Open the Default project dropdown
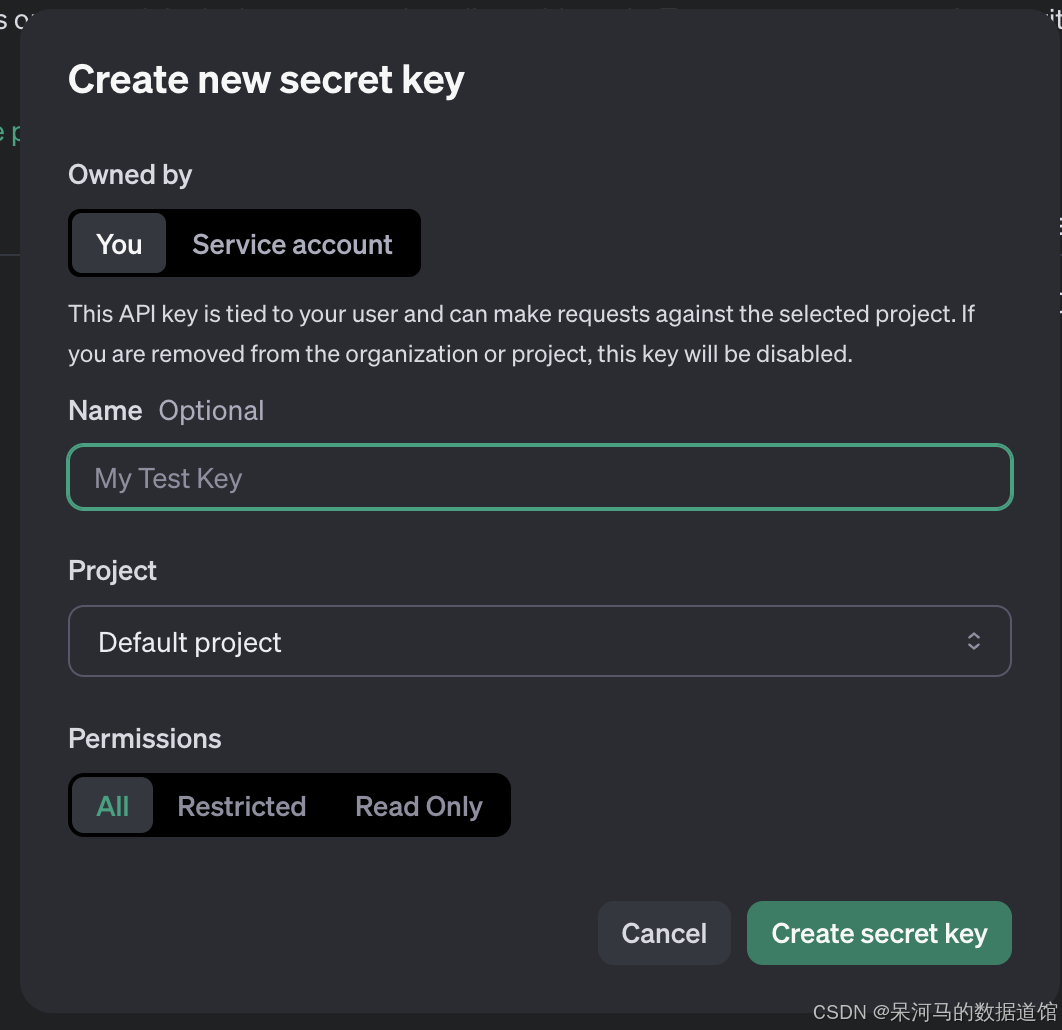Image resolution: width=1062 pixels, height=1030 pixels. 520,642
